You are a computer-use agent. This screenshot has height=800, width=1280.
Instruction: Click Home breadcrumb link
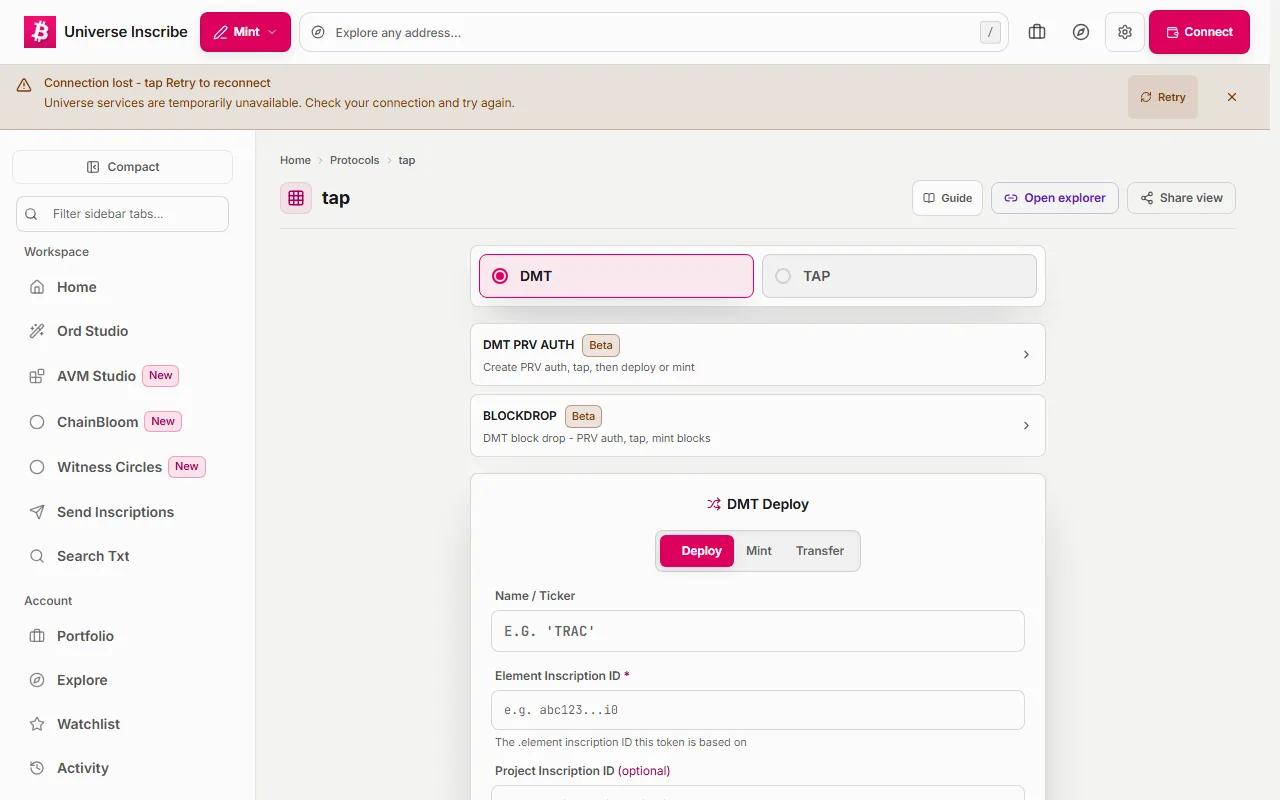point(295,160)
